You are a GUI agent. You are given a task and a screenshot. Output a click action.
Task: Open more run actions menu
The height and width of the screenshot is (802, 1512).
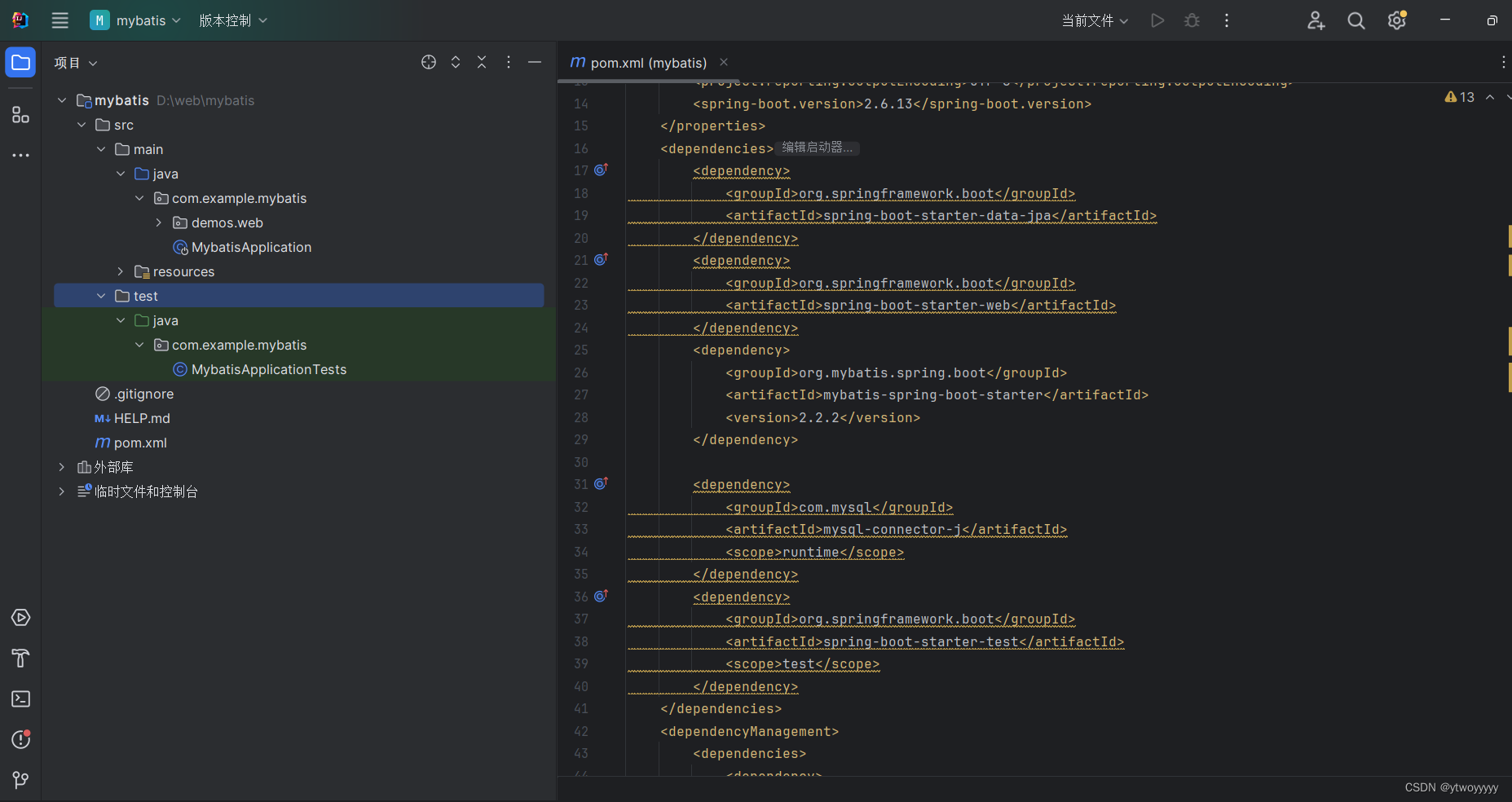point(1226,20)
